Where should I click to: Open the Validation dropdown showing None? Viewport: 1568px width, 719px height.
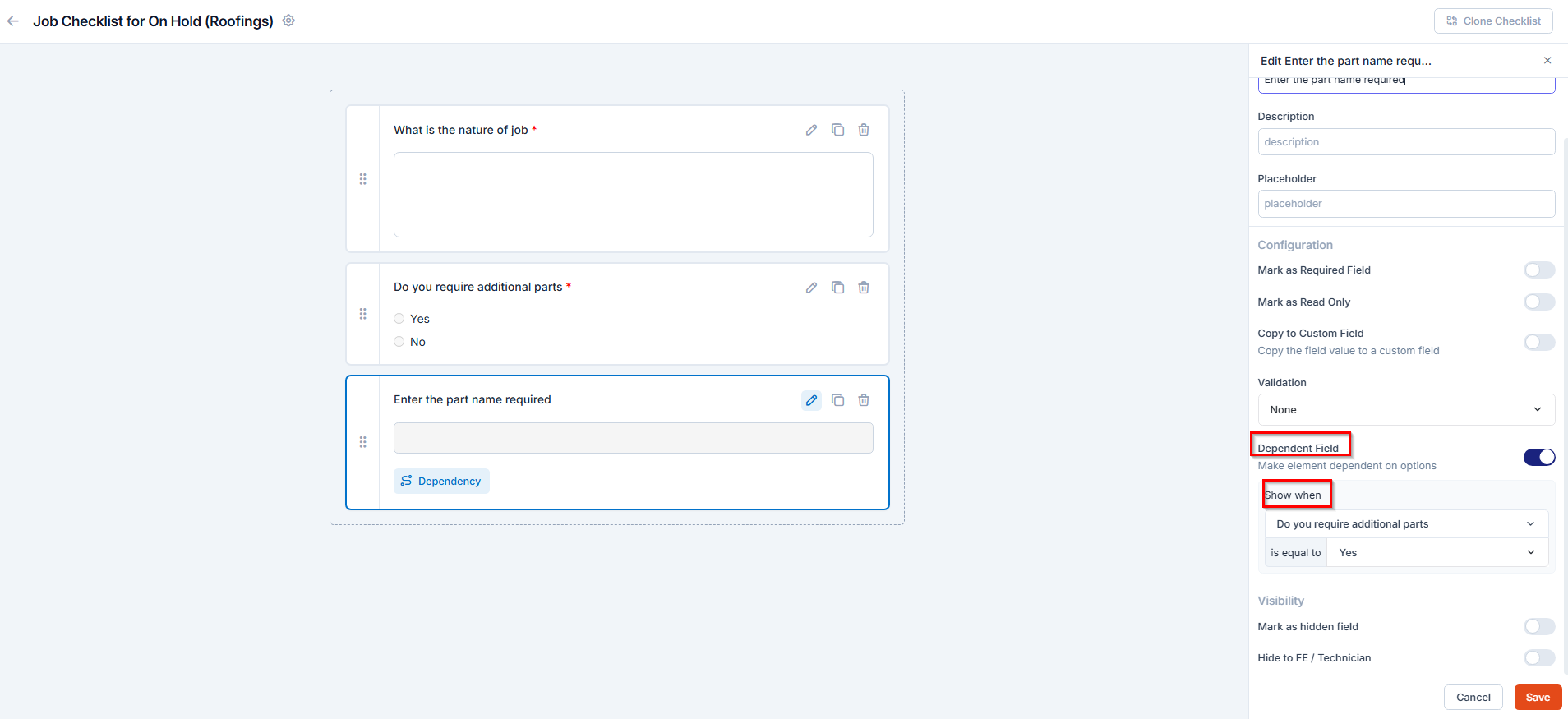pos(1406,410)
